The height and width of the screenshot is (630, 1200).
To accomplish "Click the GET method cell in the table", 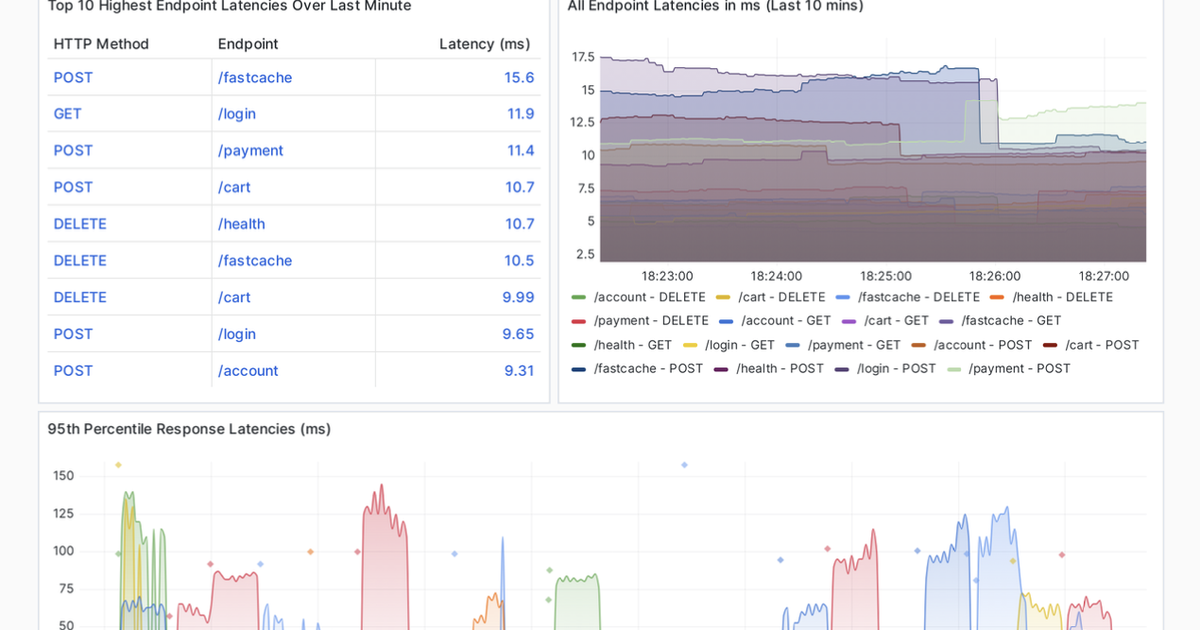I will coord(68,114).
